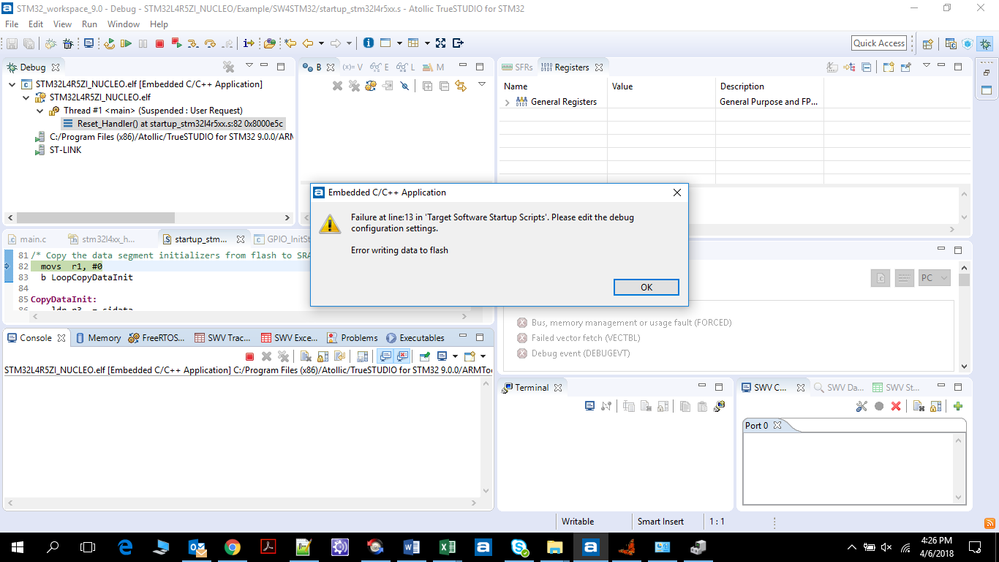Open the Run menu

pos(89,24)
